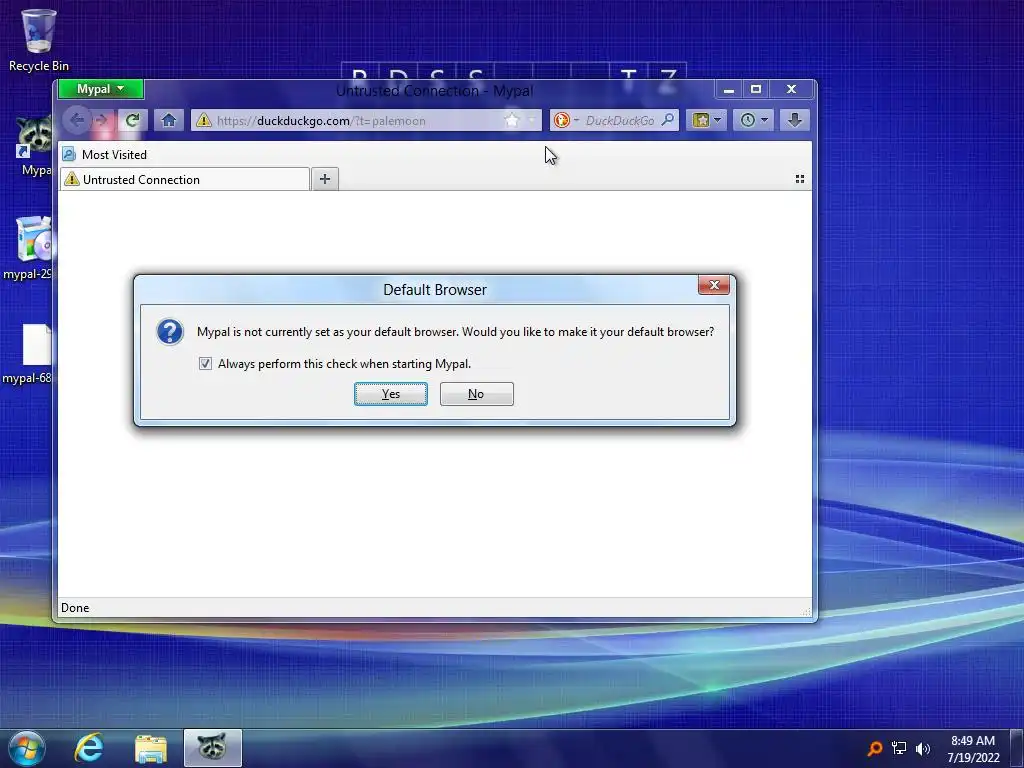Select the Untrusted Connection tab

click(x=185, y=180)
